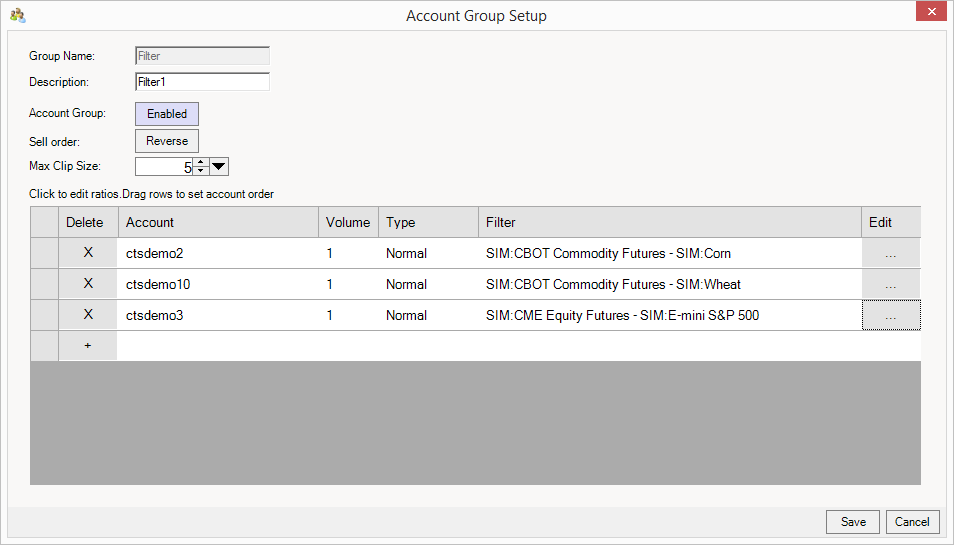Viewport: 954px width, 545px height.
Task: Open edit ellipsis for SIM:Wheat filter
Action: pos(890,285)
